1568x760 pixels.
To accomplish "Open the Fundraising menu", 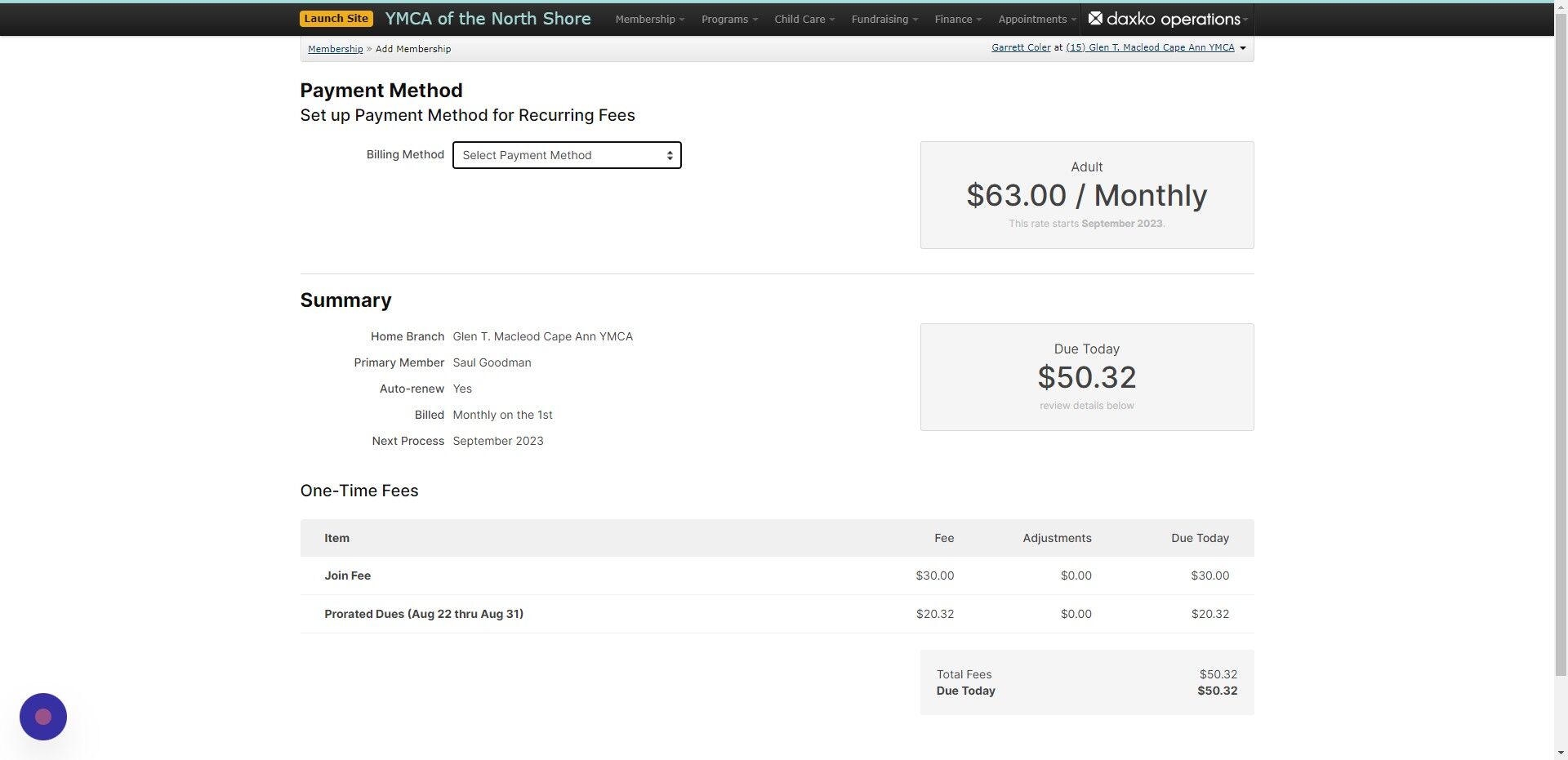I will pos(884,19).
